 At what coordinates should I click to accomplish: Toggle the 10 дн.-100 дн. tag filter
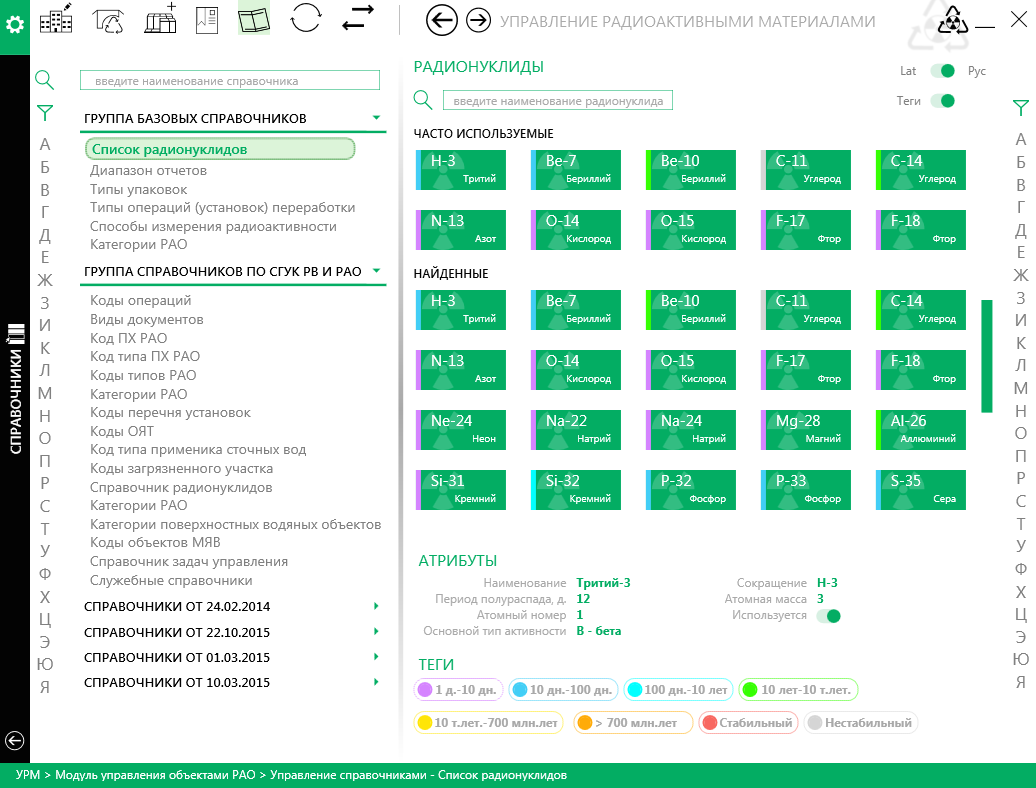[563, 690]
